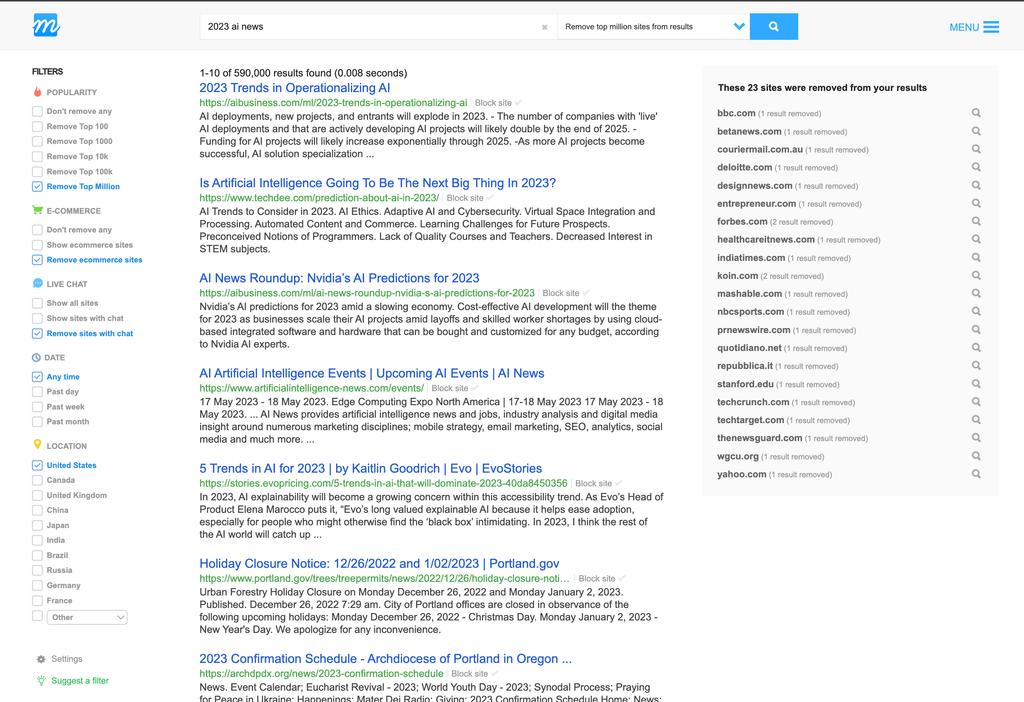Click Block site next to archdpdx.org URL

(x=470, y=674)
